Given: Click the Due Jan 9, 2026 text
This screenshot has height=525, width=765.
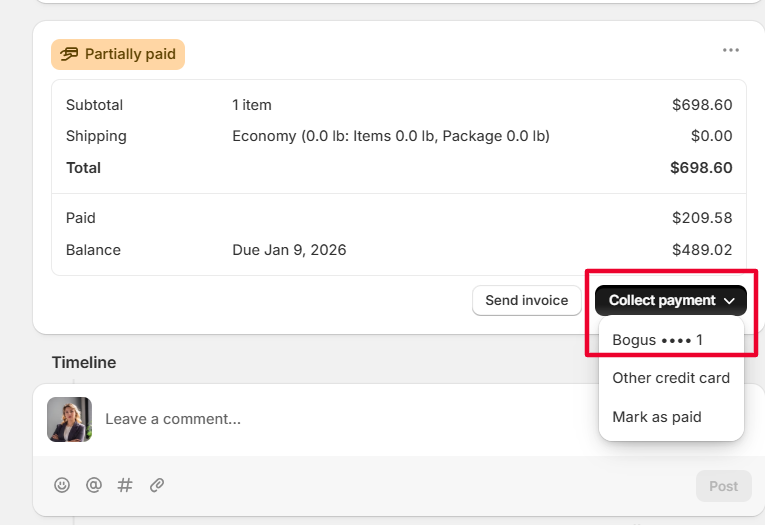Looking at the screenshot, I should (289, 250).
